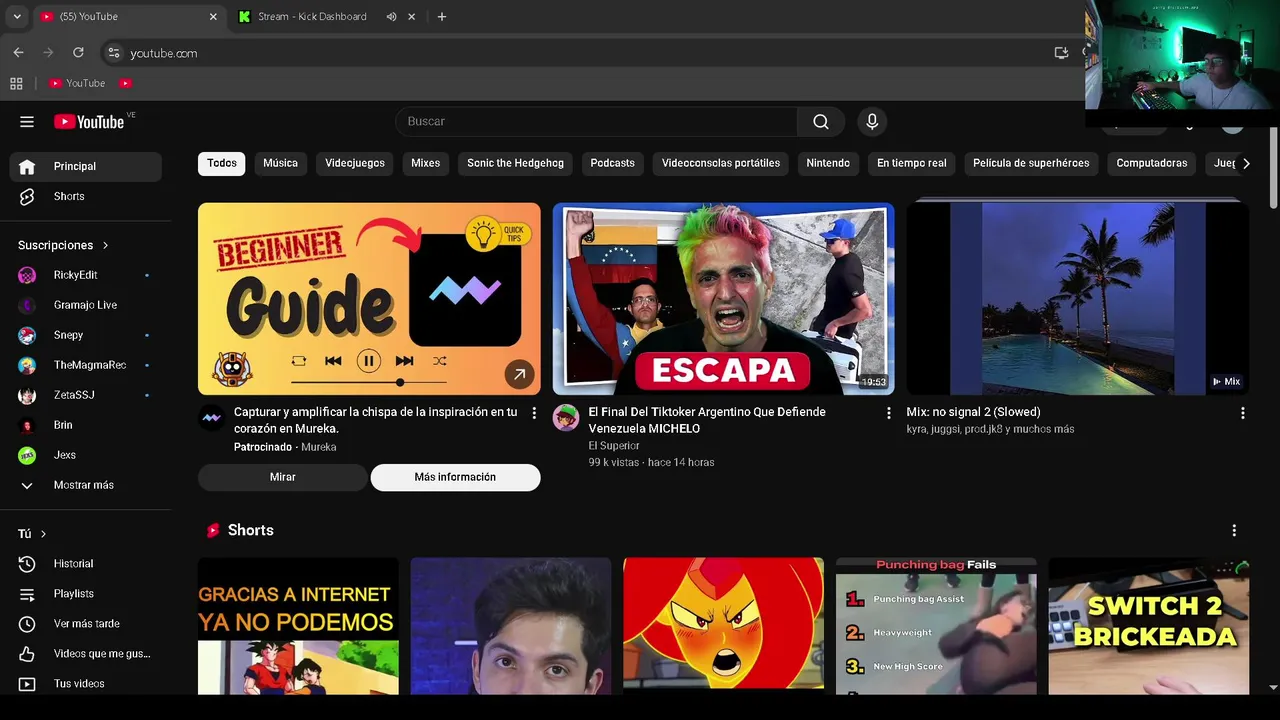Image resolution: width=1280 pixels, height=720 pixels.
Task: Click El Superior channel avatar
Action: (566, 417)
